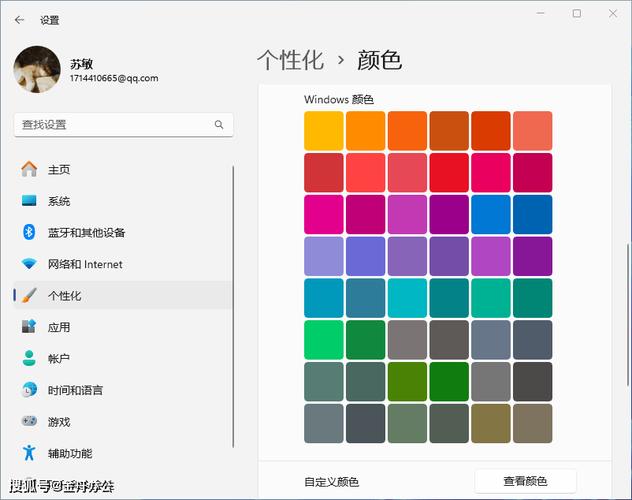Viewport: 632px width, 500px height.
Task: Pick the mint teal-green swatch in fifth row
Action: coord(491,298)
